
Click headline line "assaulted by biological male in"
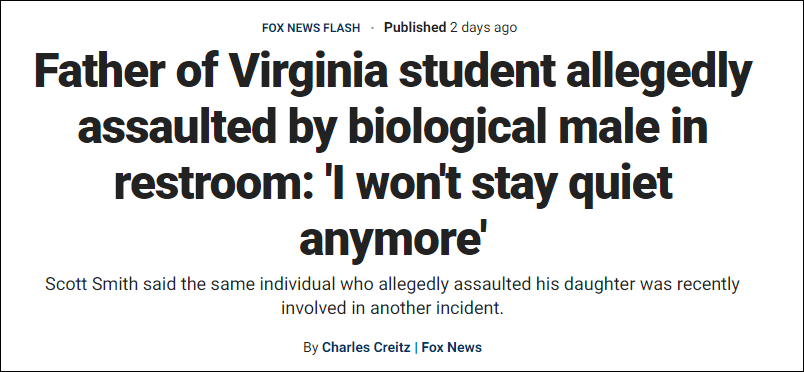pyautogui.click(x=393, y=128)
